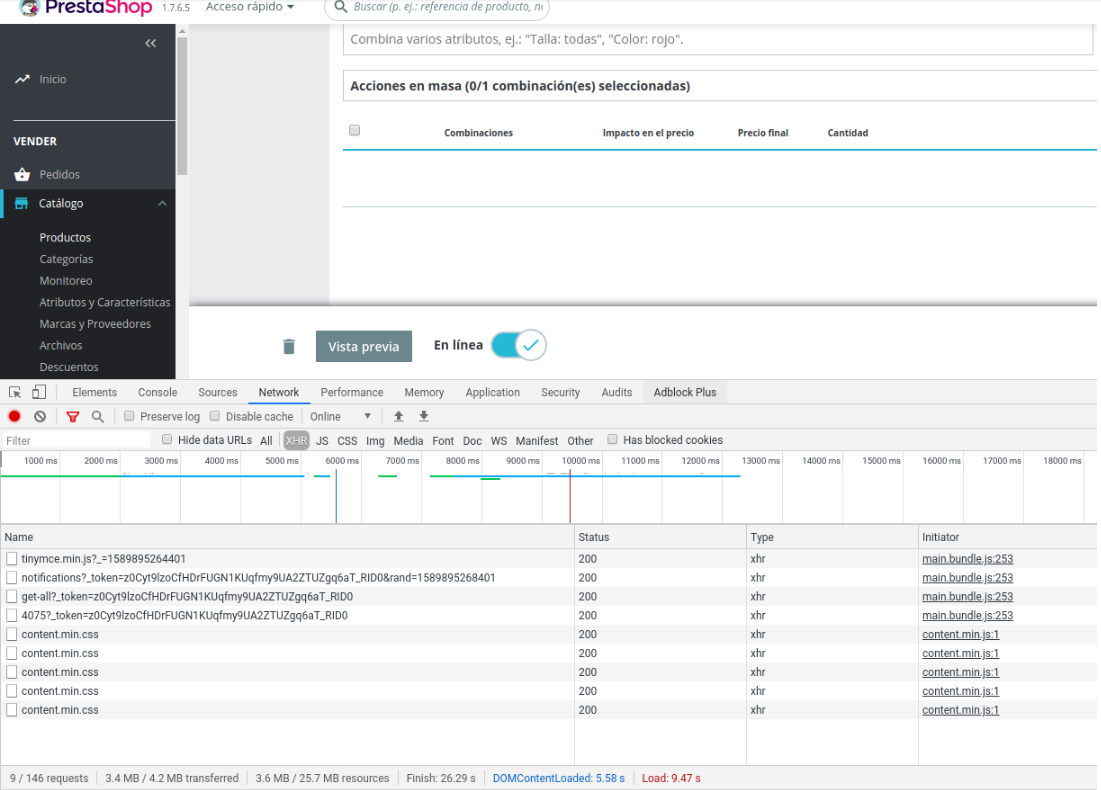Click the Status column header
This screenshot has width=1101, height=790.
coord(660,537)
